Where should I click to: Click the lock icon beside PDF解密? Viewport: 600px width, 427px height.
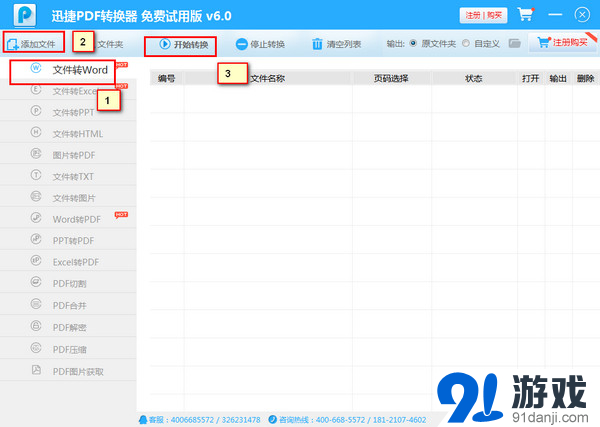pos(36,326)
